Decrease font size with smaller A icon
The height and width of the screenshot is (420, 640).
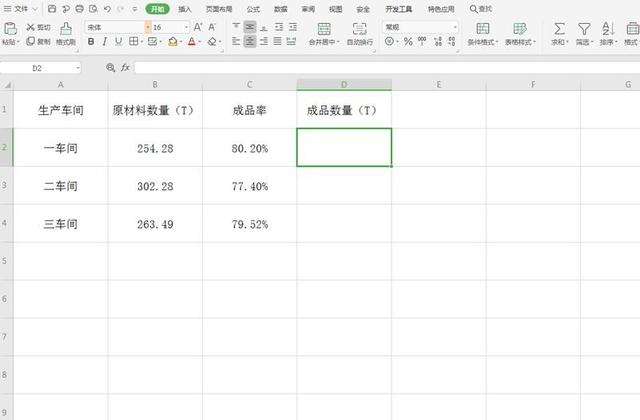tap(212, 27)
